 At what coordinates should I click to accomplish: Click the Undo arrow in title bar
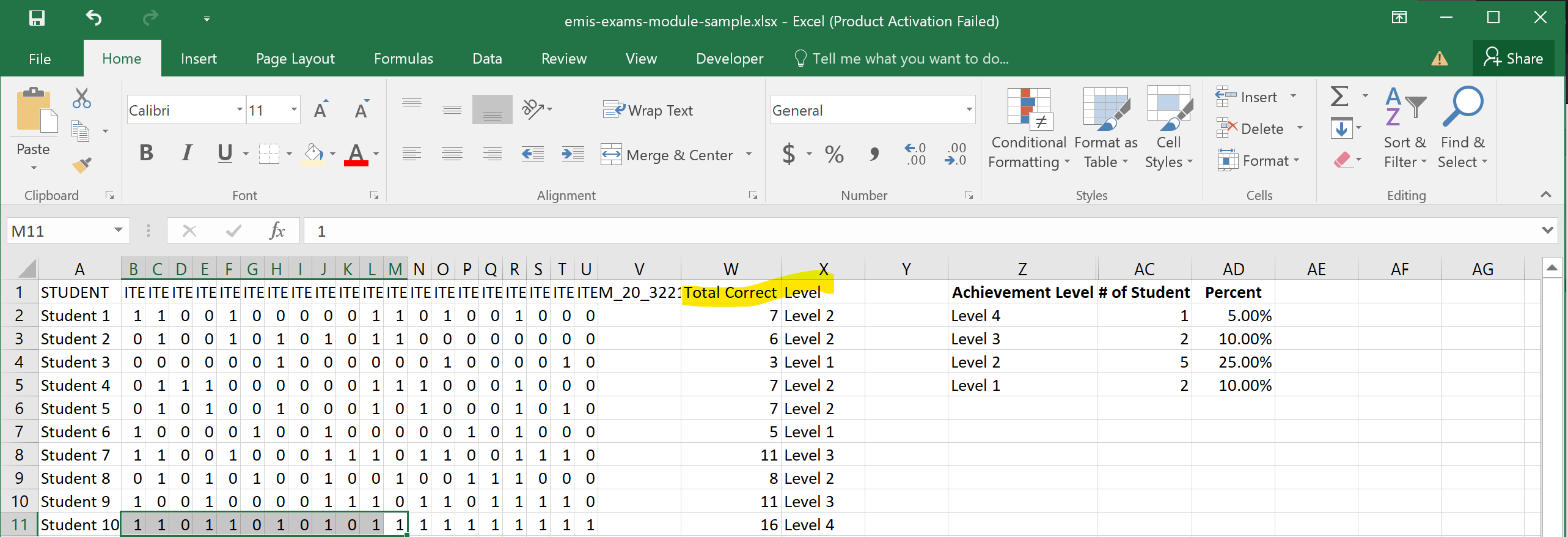tap(93, 18)
